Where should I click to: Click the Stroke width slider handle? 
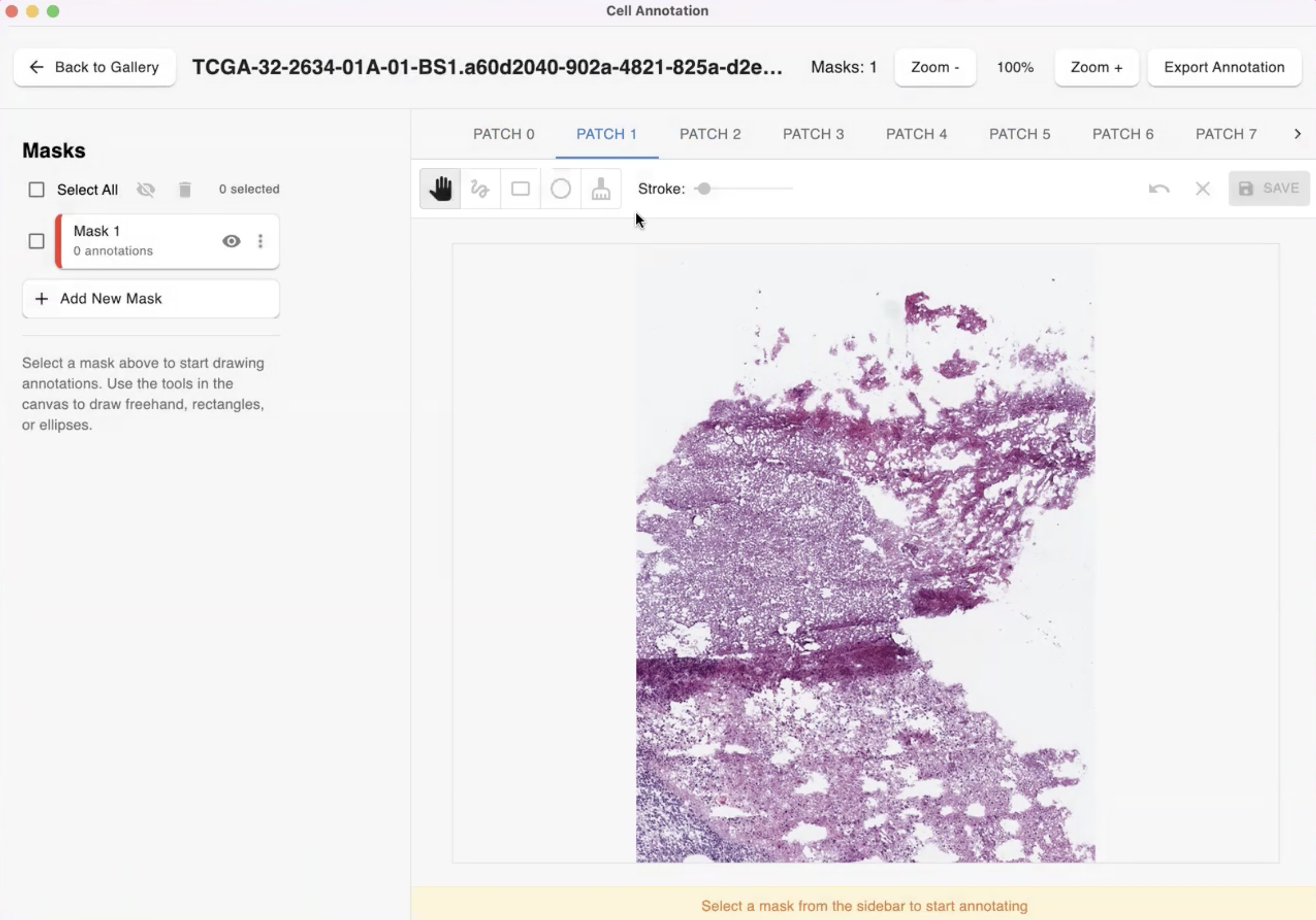[704, 189]
